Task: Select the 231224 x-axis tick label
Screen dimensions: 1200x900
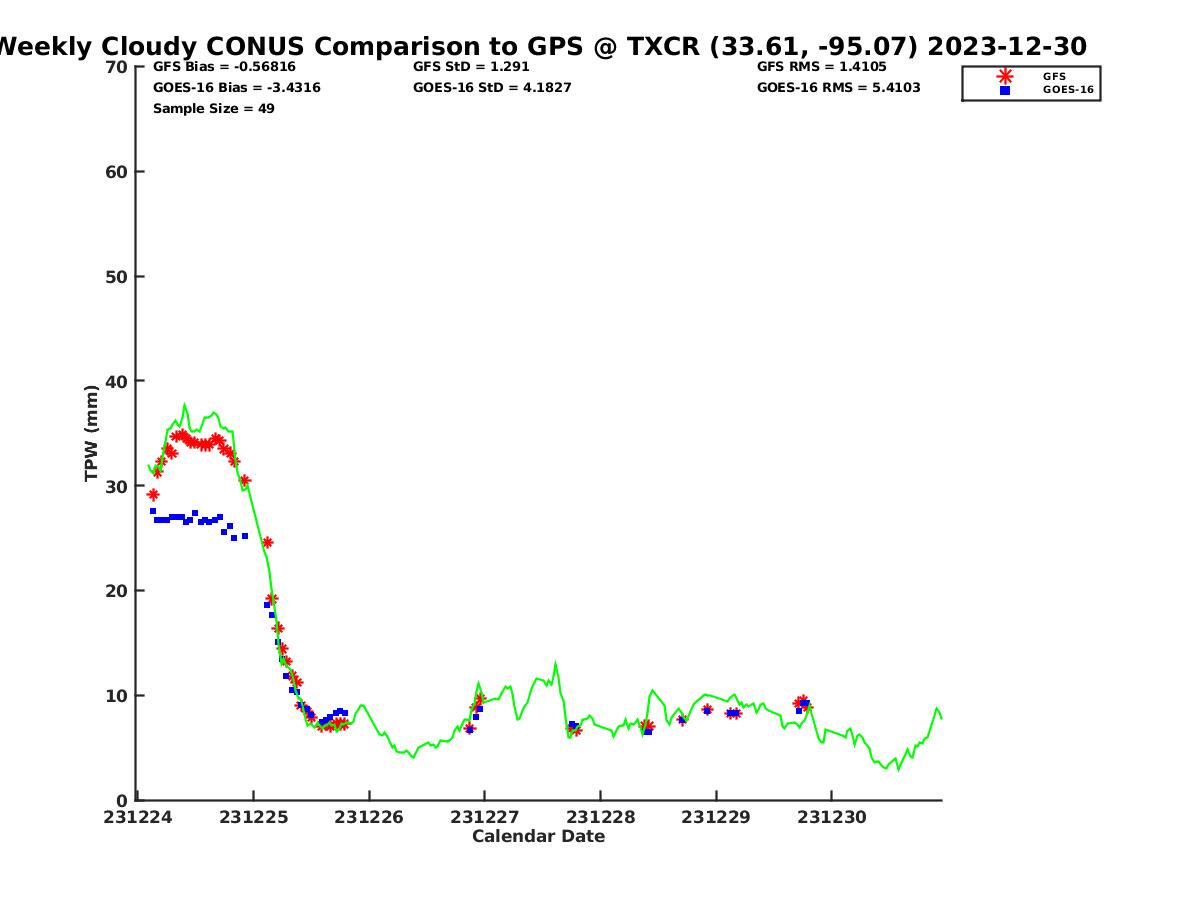Action: tap(138, 817)
